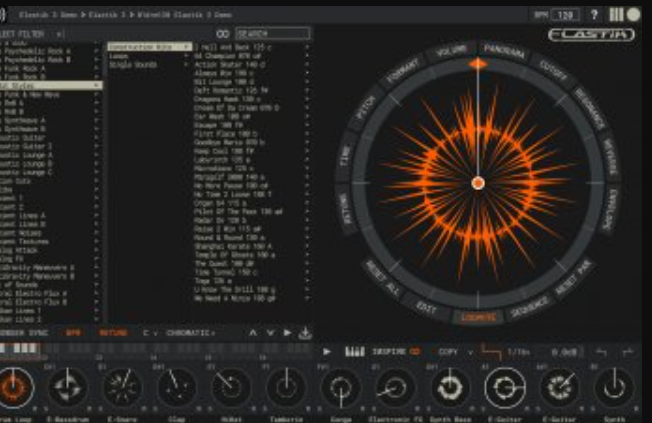Select the Synth Bass sample dial
The width and height of the screenshot is (652, 423).
(x=450, y=387)
